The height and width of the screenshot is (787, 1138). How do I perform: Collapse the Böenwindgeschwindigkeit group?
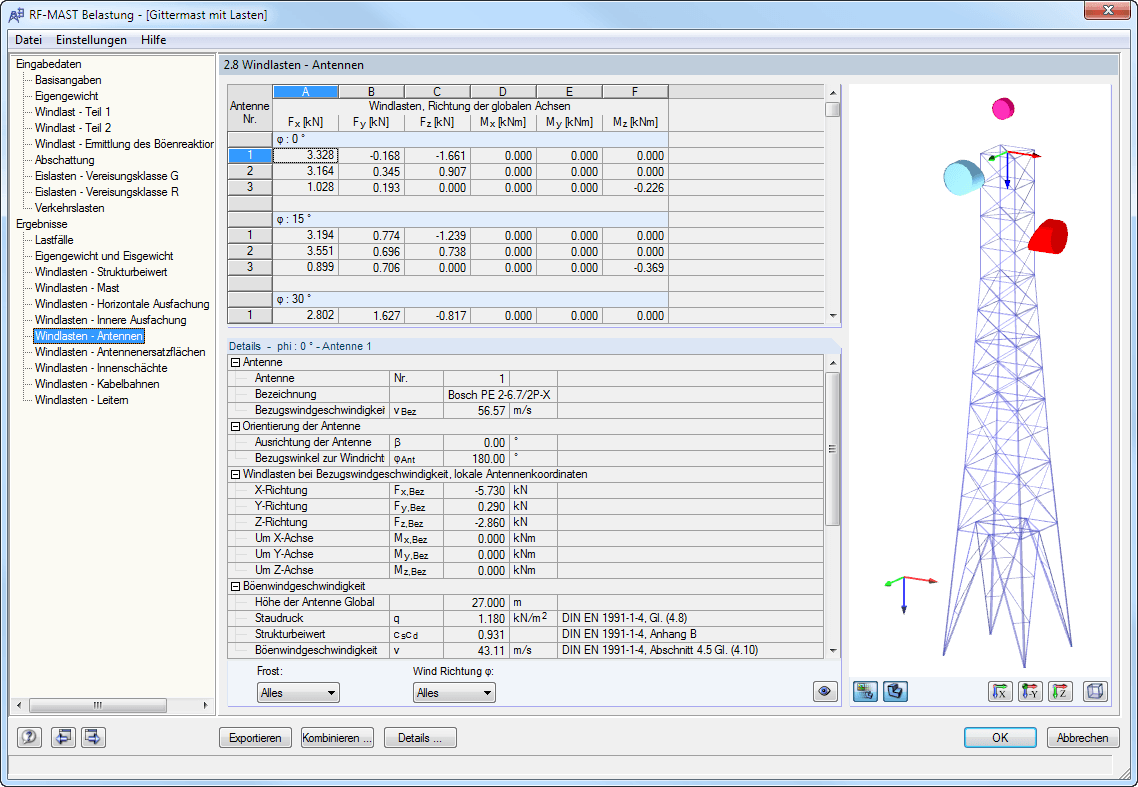pos(235,586)
